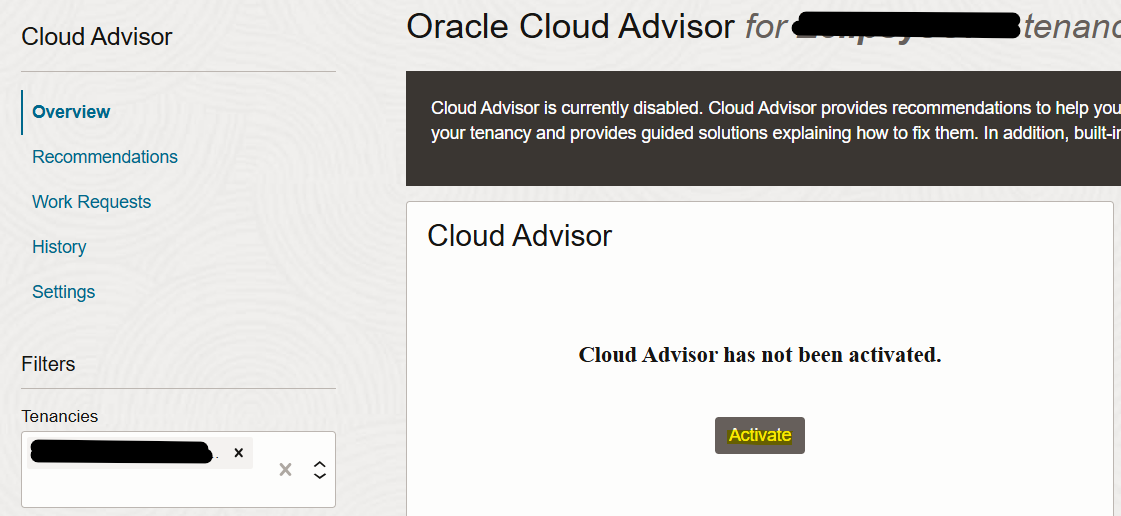
Task: View the History page
Action: [x=59, y=247]
